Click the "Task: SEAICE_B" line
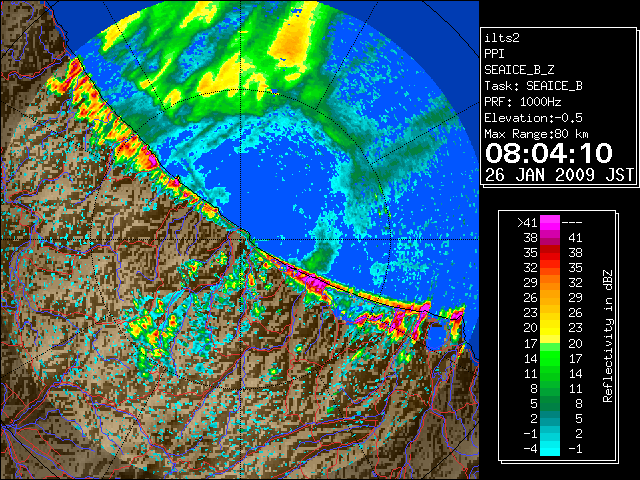The image size is (640, 480). tap(533, 86)
